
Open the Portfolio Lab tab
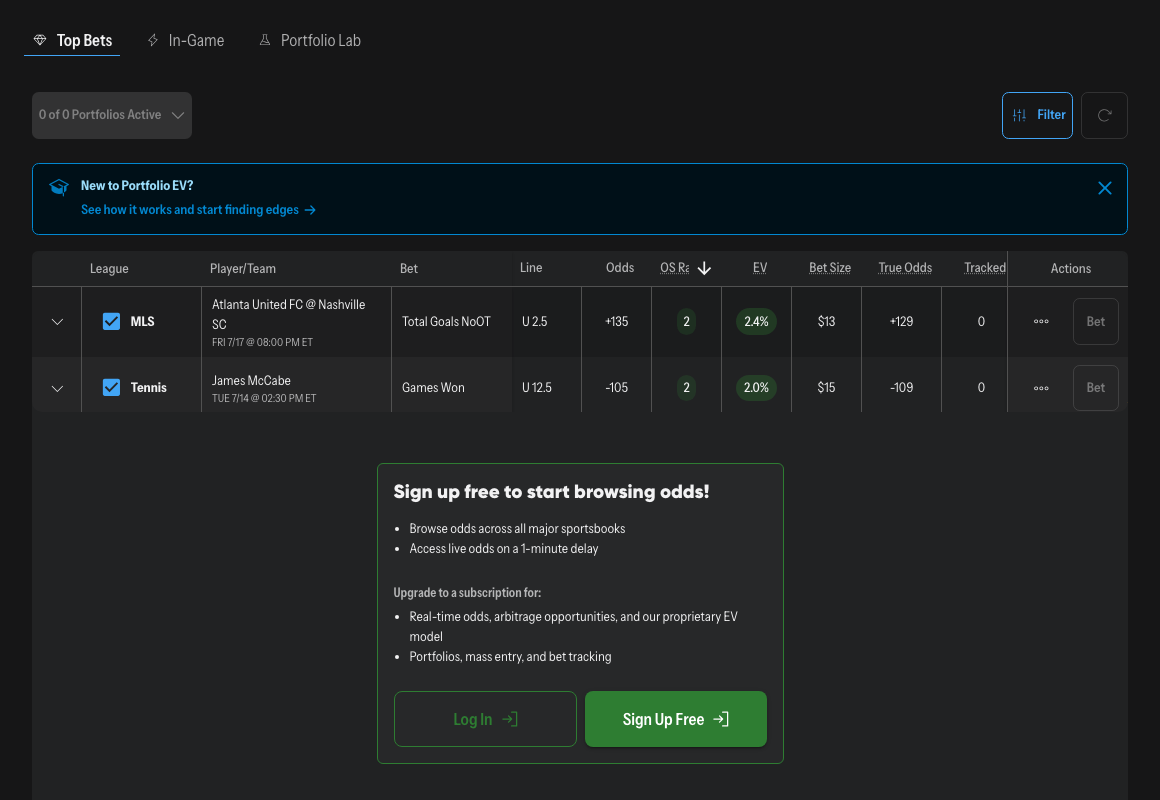(x=309, y=41)
